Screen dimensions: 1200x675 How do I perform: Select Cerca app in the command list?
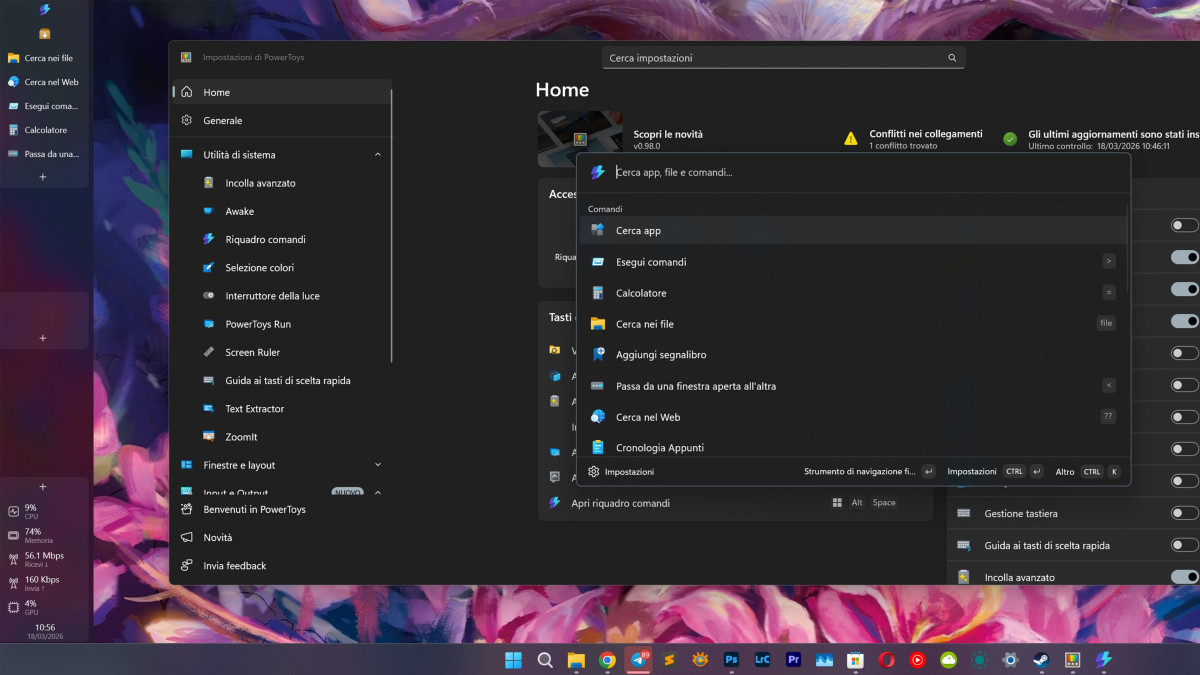638,231
